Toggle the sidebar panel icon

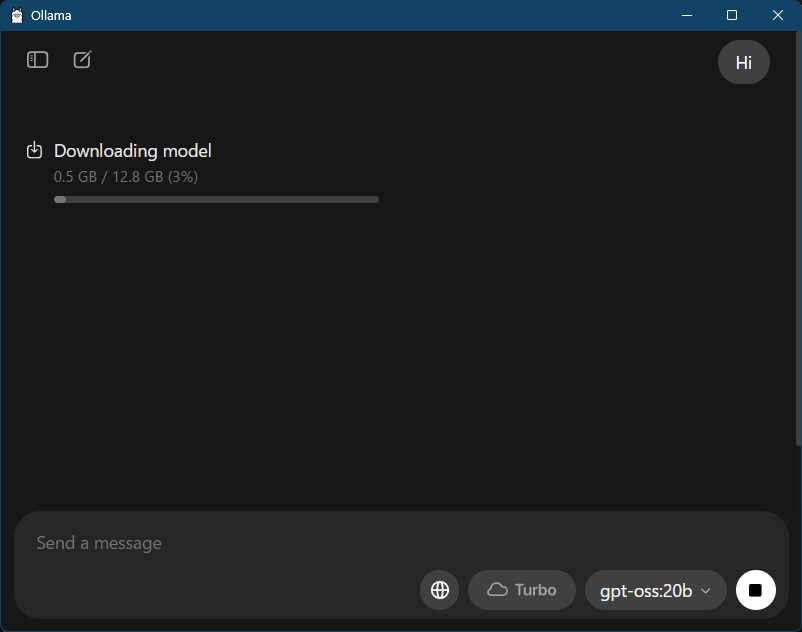point(37,60)
